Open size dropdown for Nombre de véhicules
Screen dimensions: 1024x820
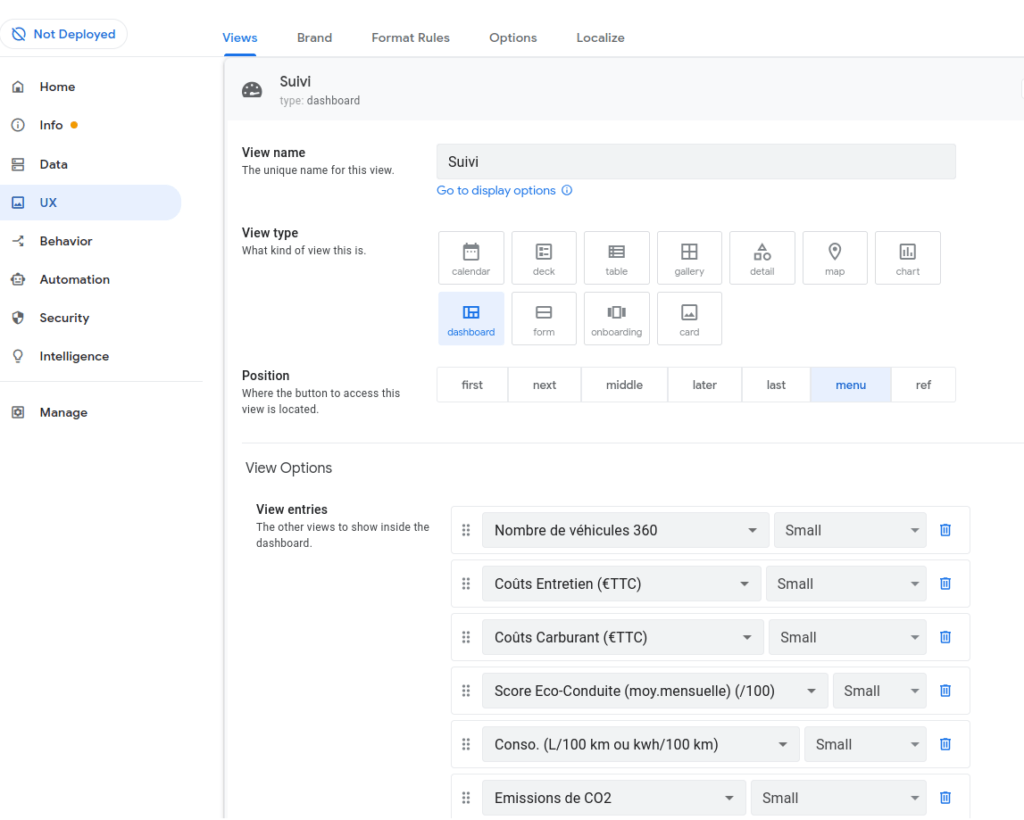point(850,530)
